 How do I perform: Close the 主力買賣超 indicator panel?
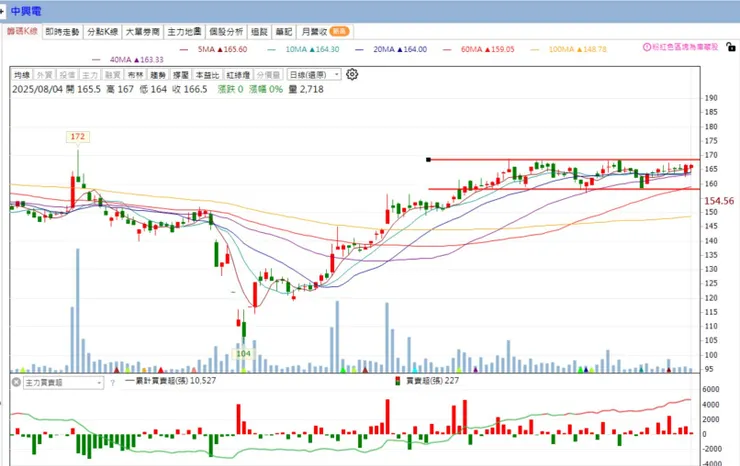coord(16,382)
